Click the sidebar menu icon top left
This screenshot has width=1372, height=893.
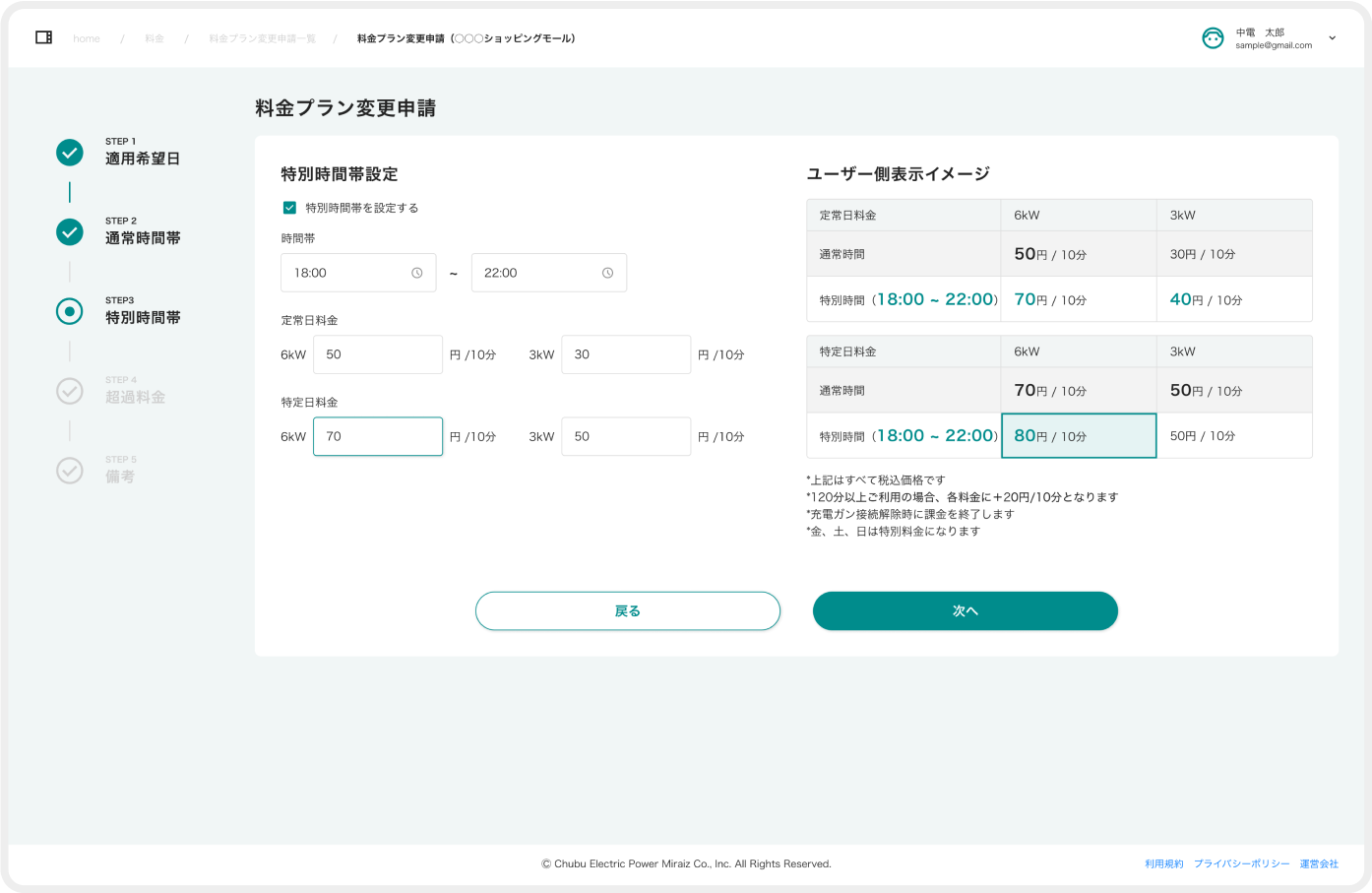(x=44, y=36)
